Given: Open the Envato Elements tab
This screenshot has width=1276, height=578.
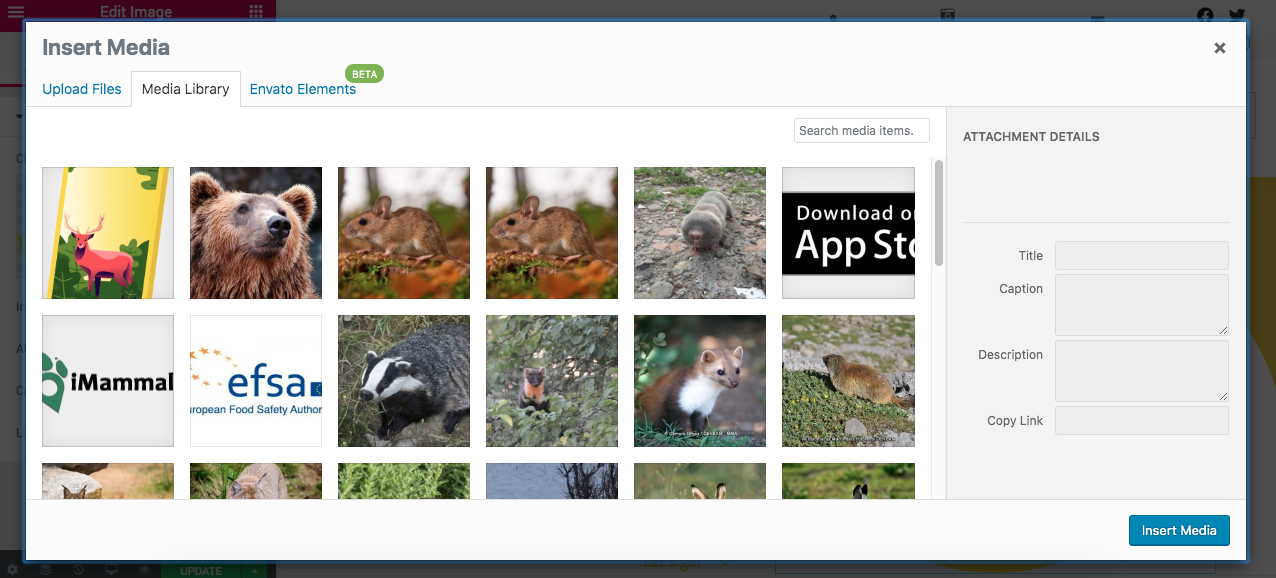Looking at the screenshot, I should (303, 89).
